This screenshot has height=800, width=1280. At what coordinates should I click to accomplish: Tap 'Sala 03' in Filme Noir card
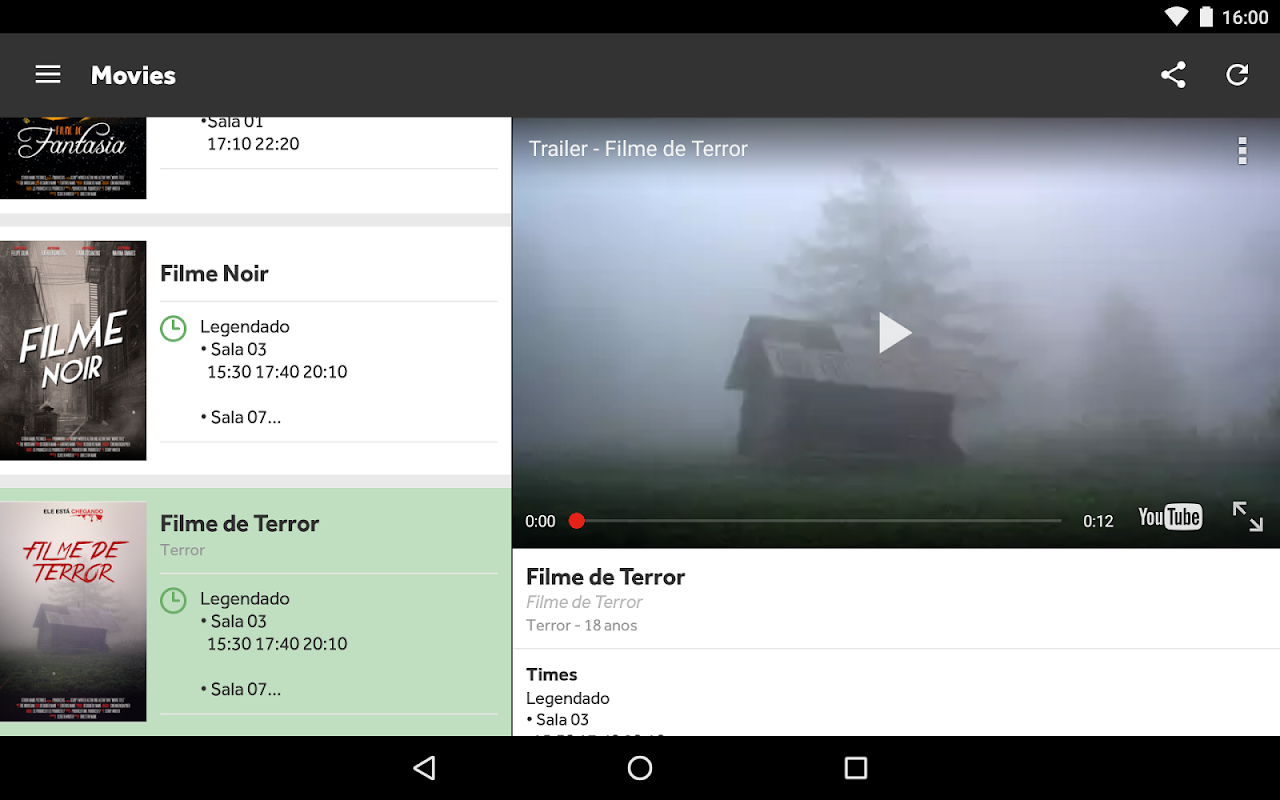tap(239, 350)
